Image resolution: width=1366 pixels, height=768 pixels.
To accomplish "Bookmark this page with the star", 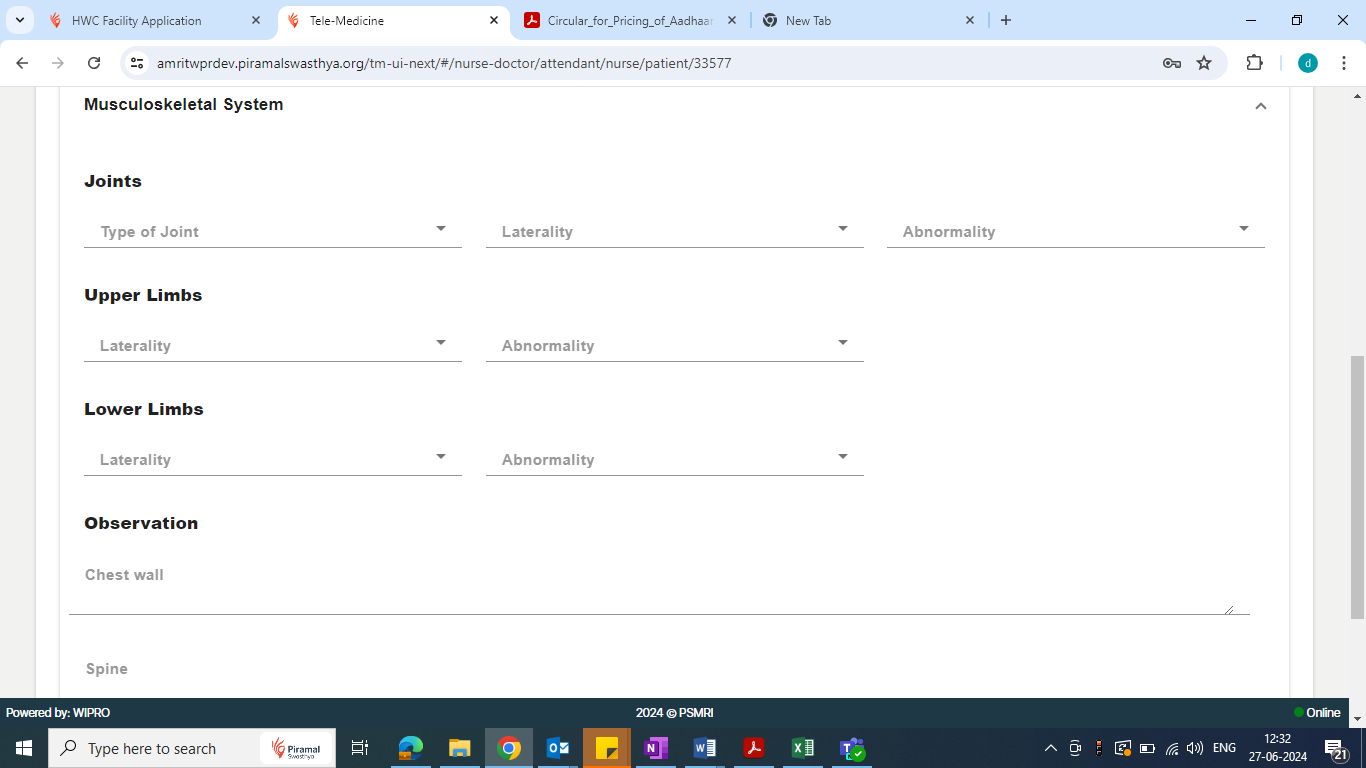I will (x=1204, y=63).
